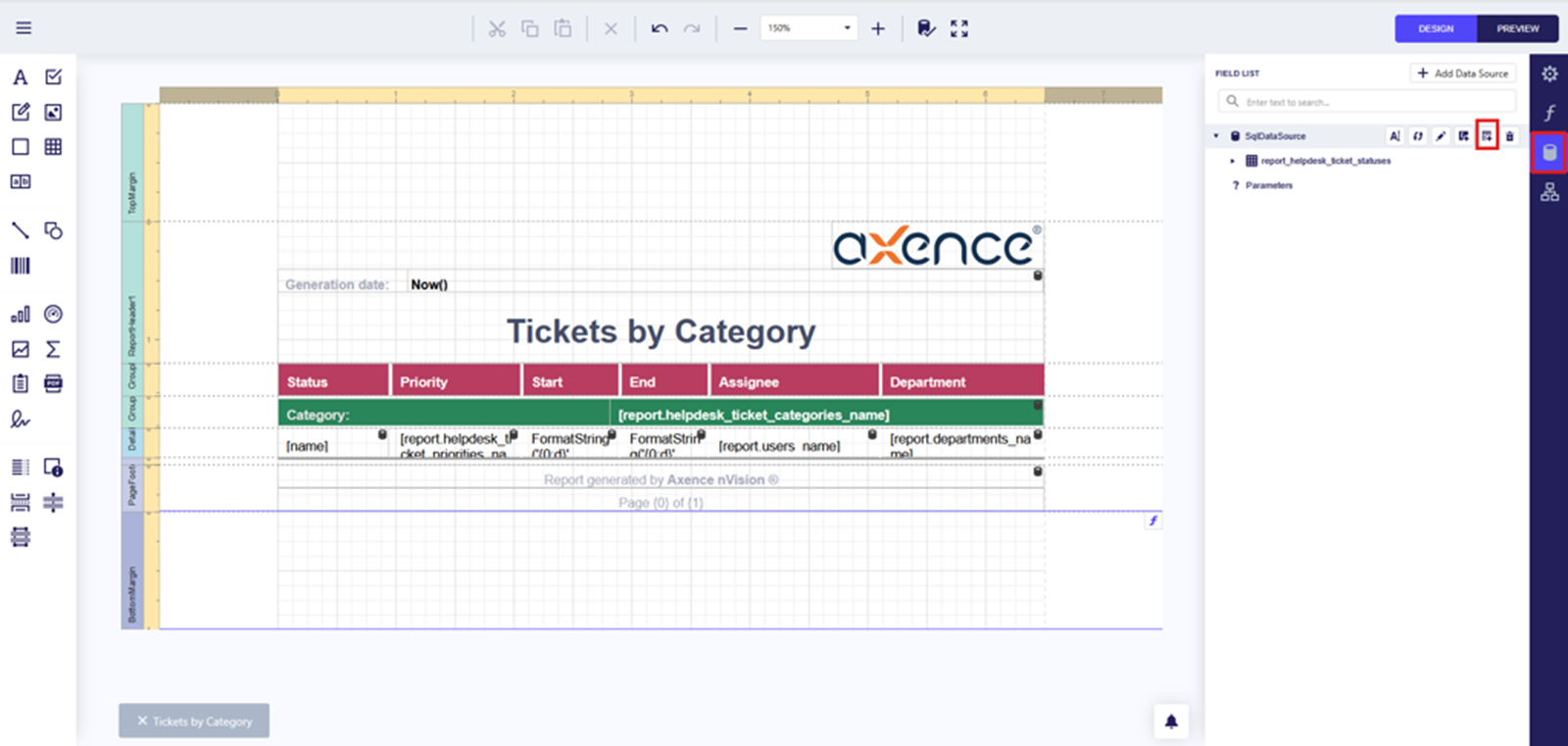The width and height of the screenshot is (1568, 746).
Task: Pick the Table control from toolbox
Action: 53,147
